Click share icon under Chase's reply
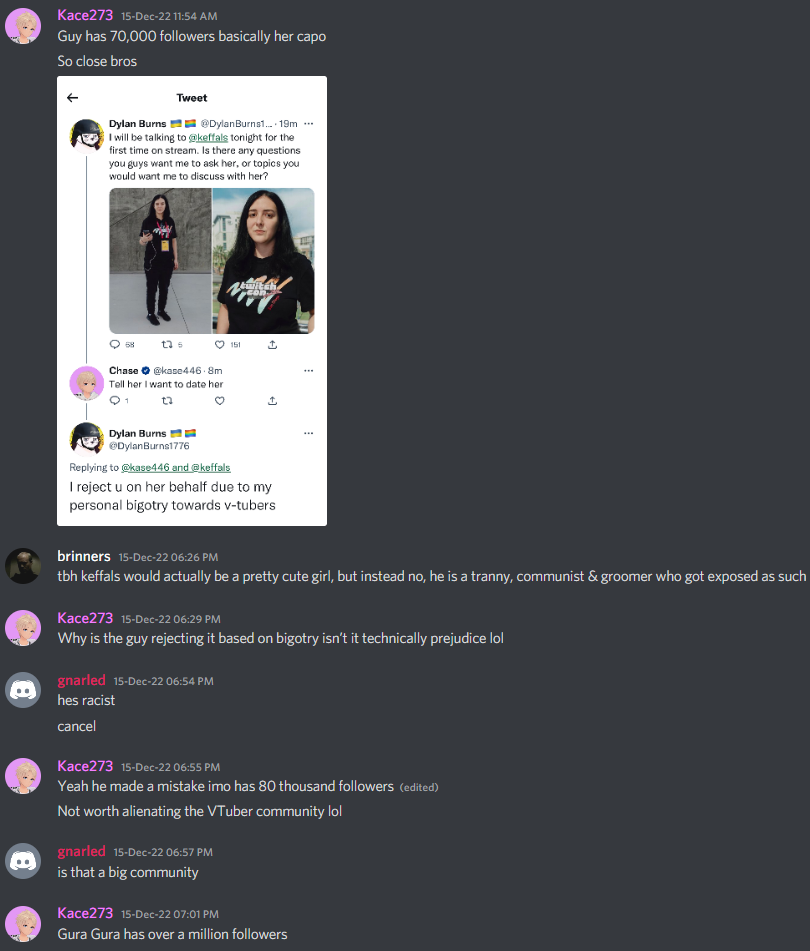Screen dimensions: 810x951 coord(272,401)
